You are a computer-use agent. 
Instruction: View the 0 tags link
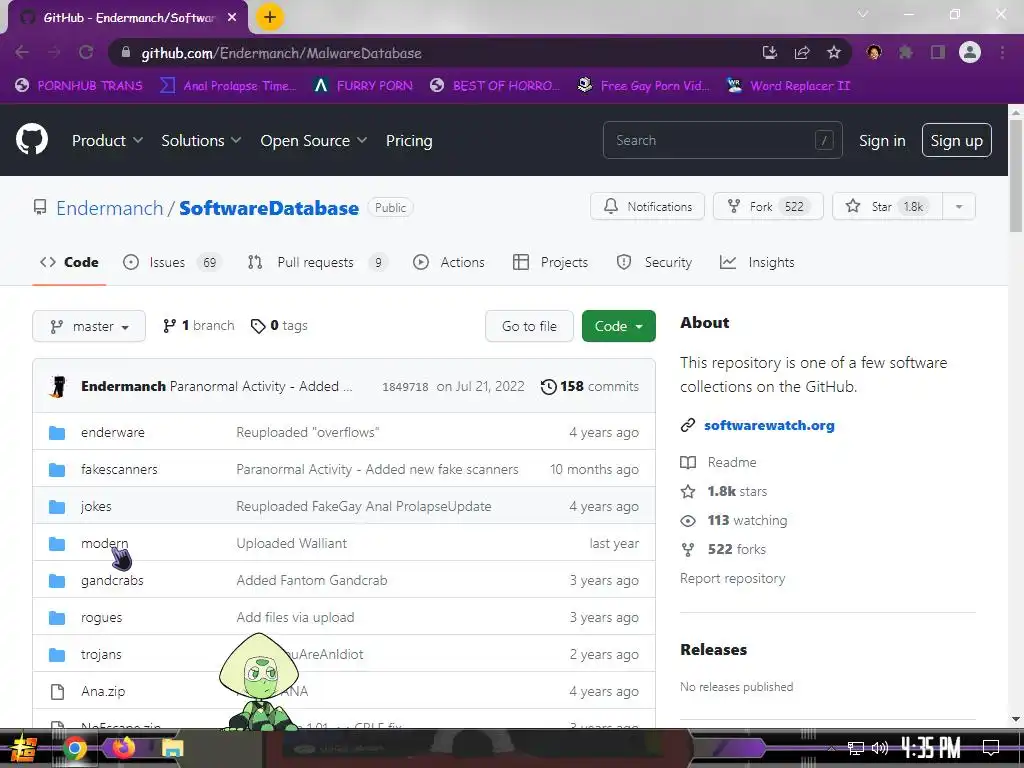click(x=279, y=325)
